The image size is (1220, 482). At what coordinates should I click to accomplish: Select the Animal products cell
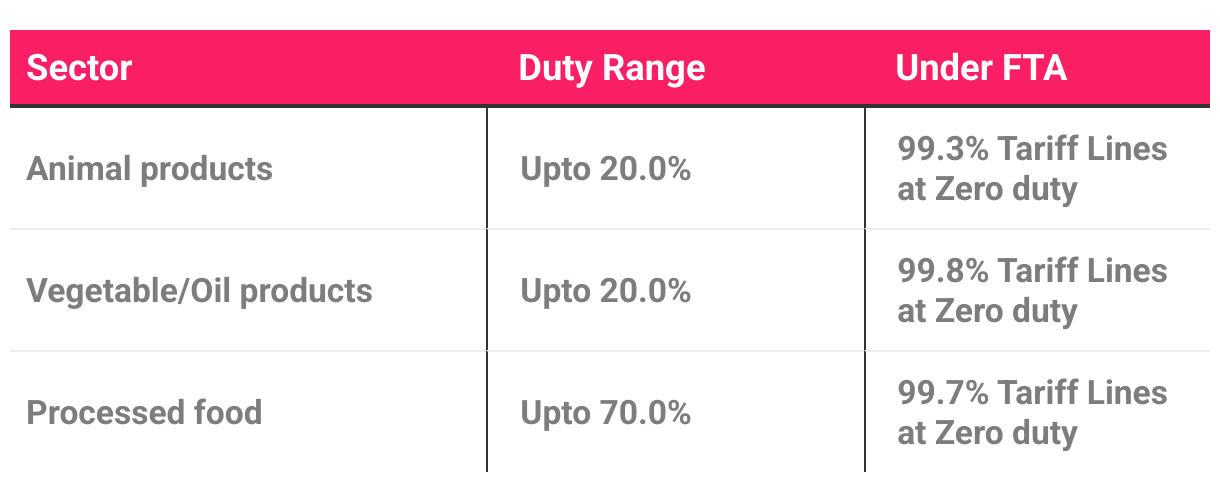point(149,169)
